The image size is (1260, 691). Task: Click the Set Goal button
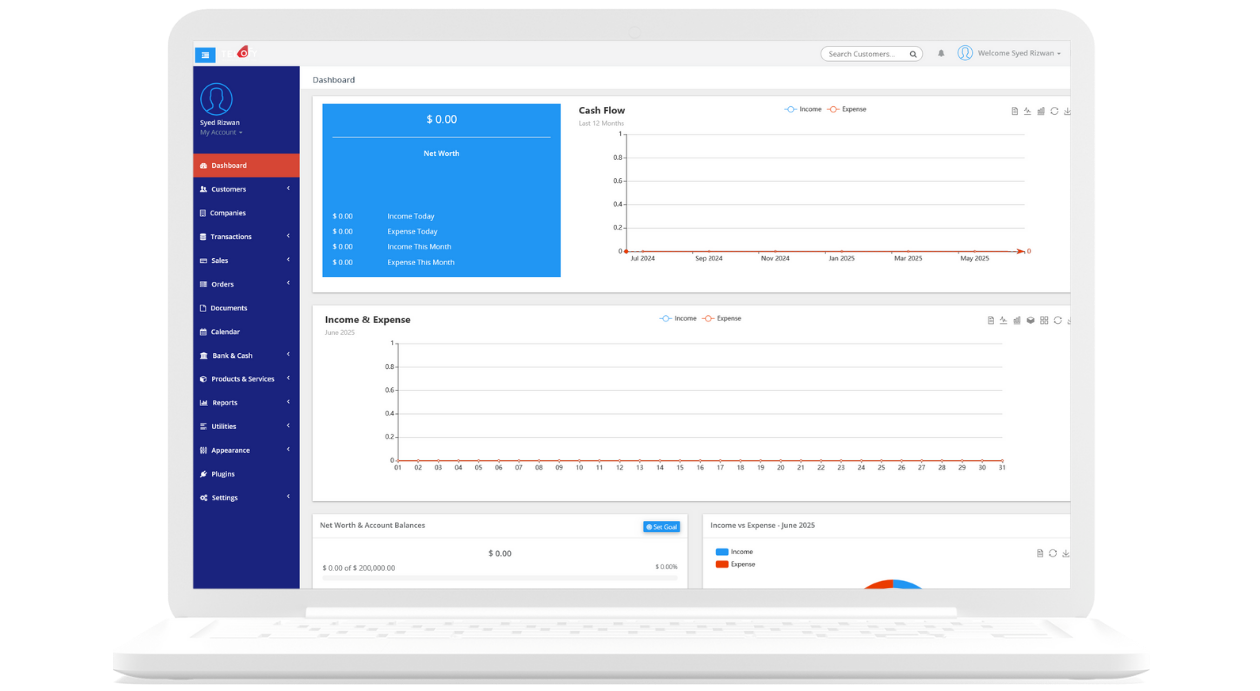[661, 527]
